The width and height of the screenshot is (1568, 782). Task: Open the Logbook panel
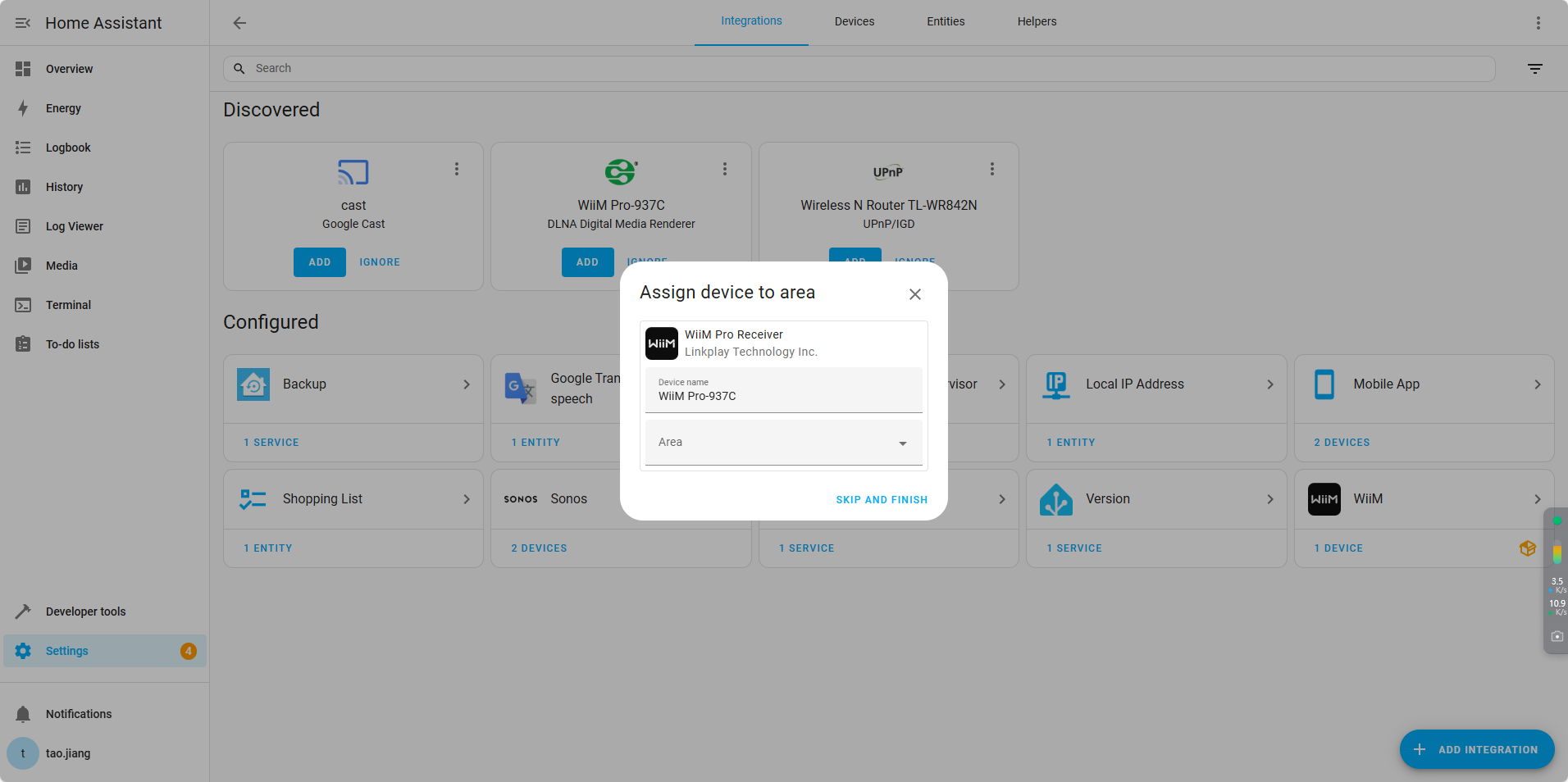point(105,148)
